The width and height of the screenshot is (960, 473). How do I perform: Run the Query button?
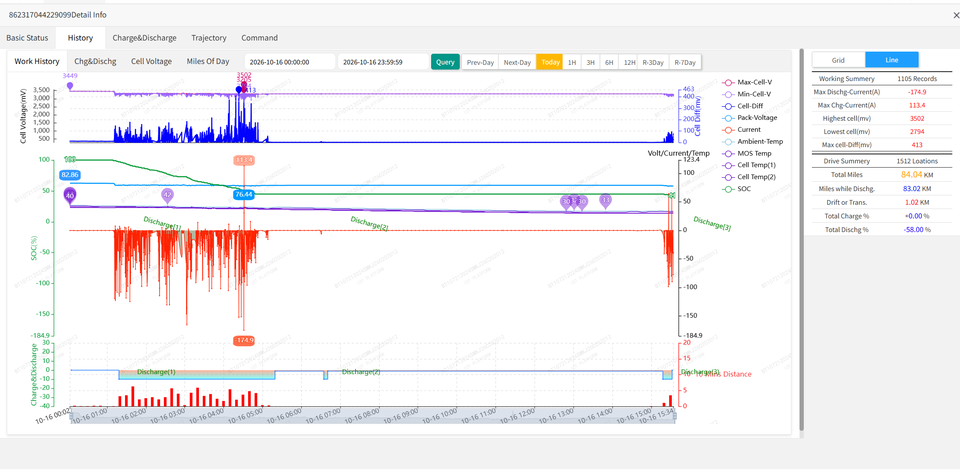click(445, 62)
